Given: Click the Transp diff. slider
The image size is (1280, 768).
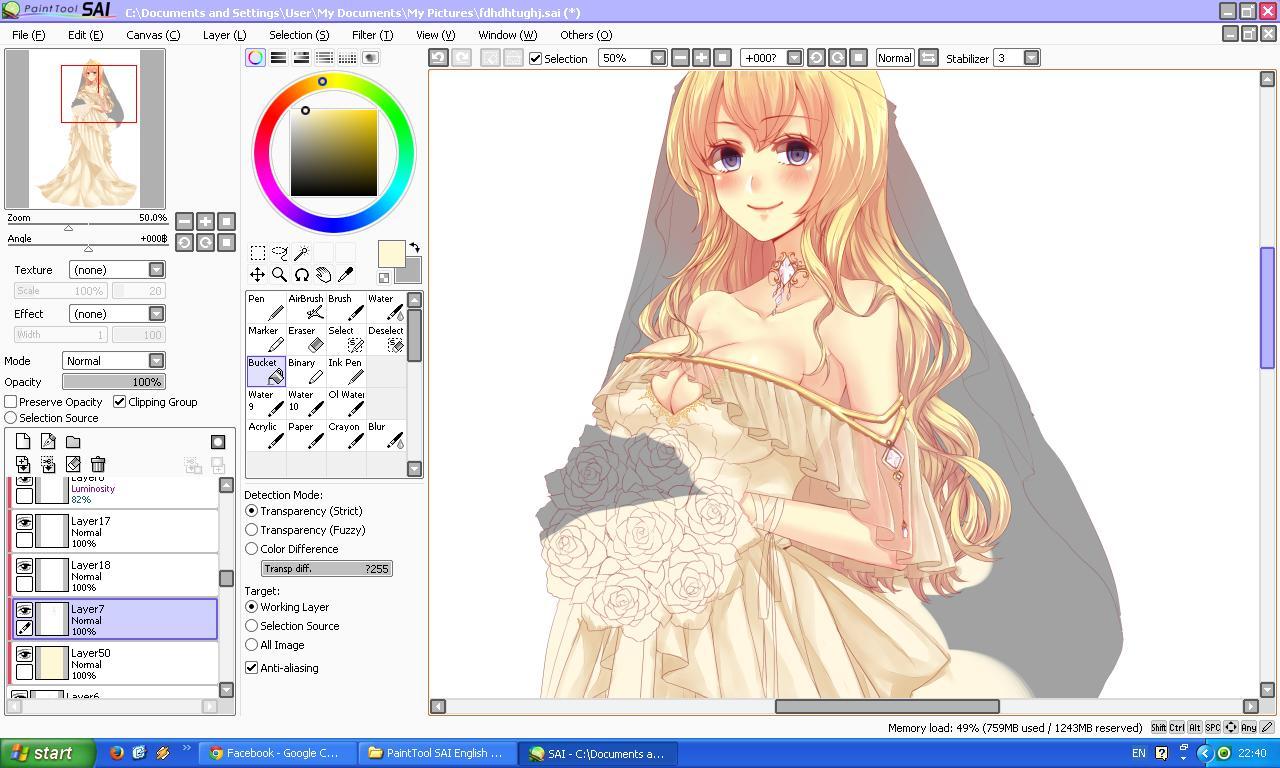Looking at the screenshot, I should tap(326, 568).
